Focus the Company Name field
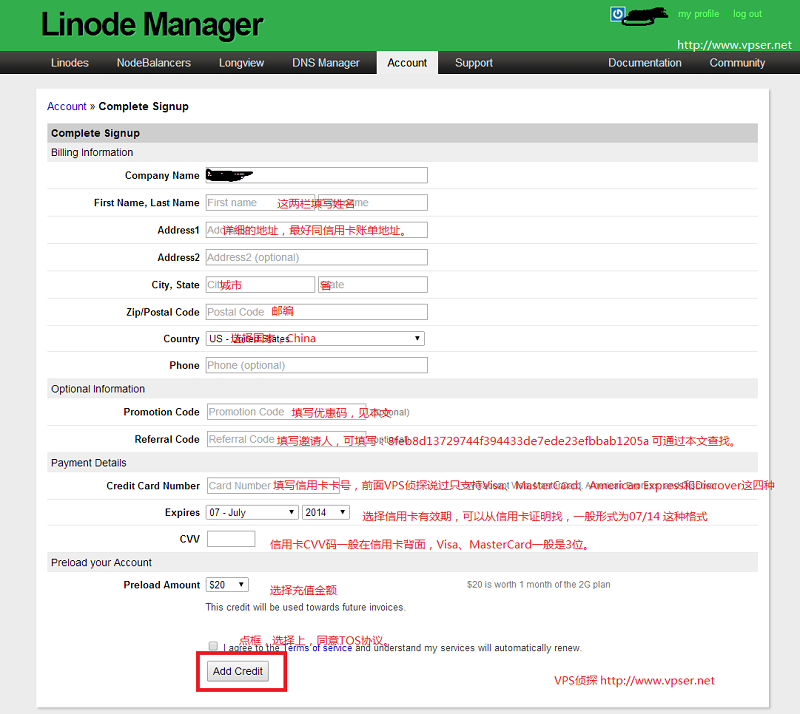The height and width of the screenshot is (714, 800). (x=317, y=175)
